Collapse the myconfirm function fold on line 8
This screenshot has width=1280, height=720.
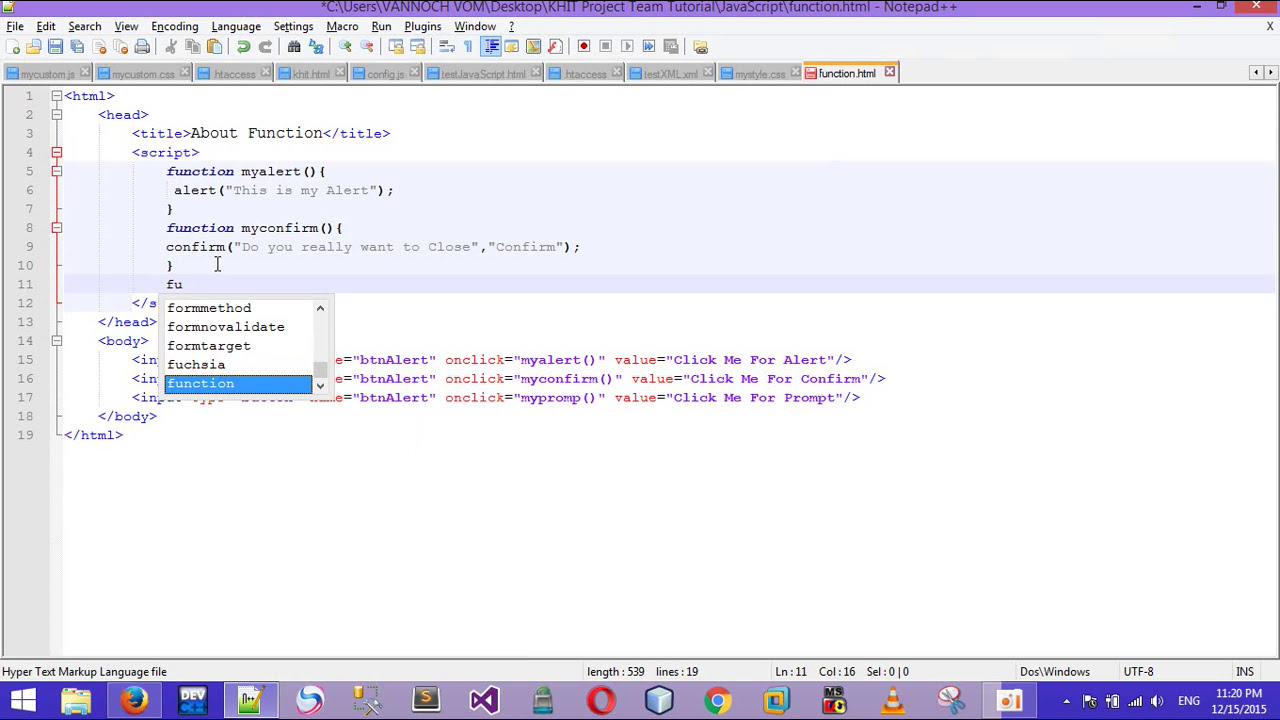(57, 228)
